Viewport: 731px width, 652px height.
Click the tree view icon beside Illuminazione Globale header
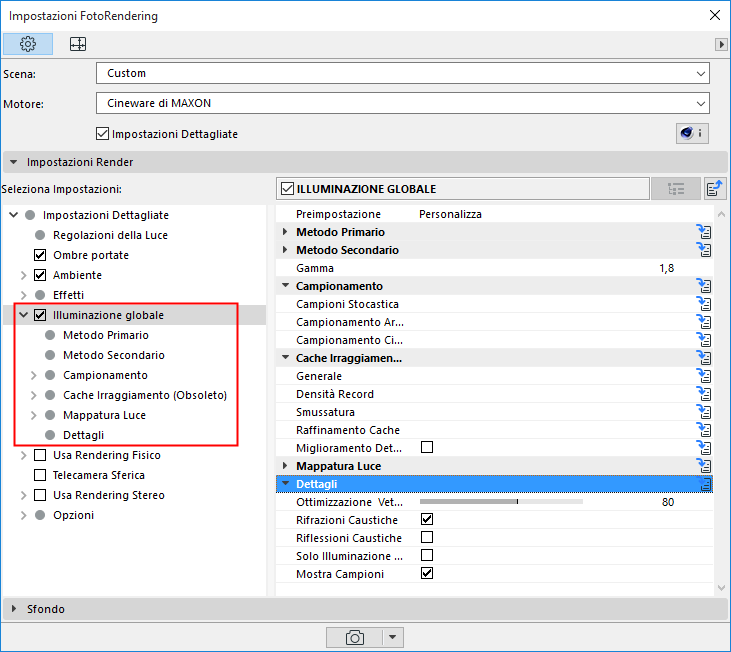(x=676, y=189)
